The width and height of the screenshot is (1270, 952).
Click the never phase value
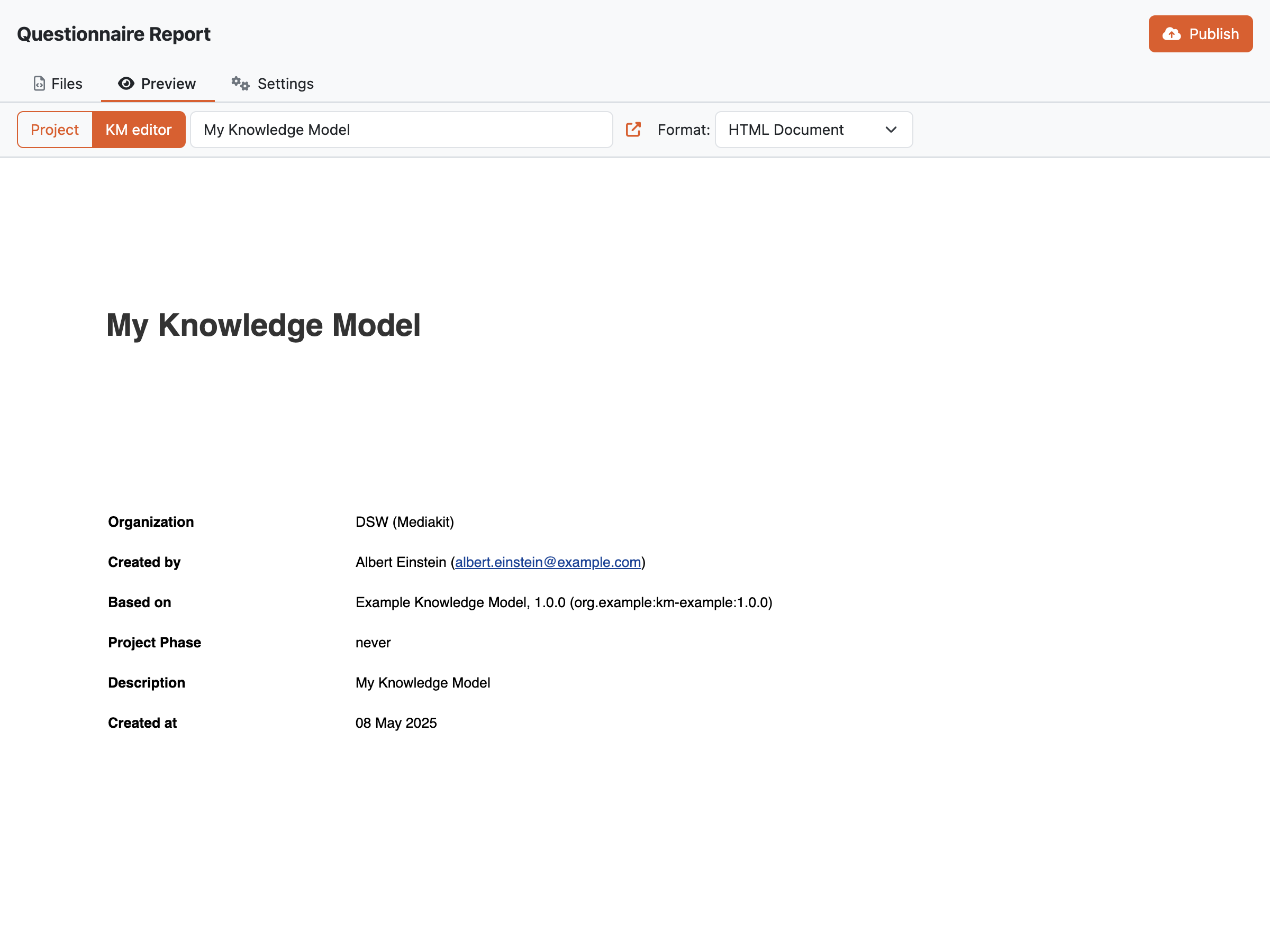tap(373, 643)
